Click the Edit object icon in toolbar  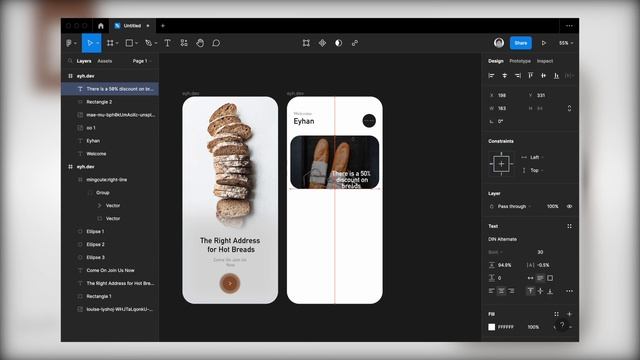[306, 43]
